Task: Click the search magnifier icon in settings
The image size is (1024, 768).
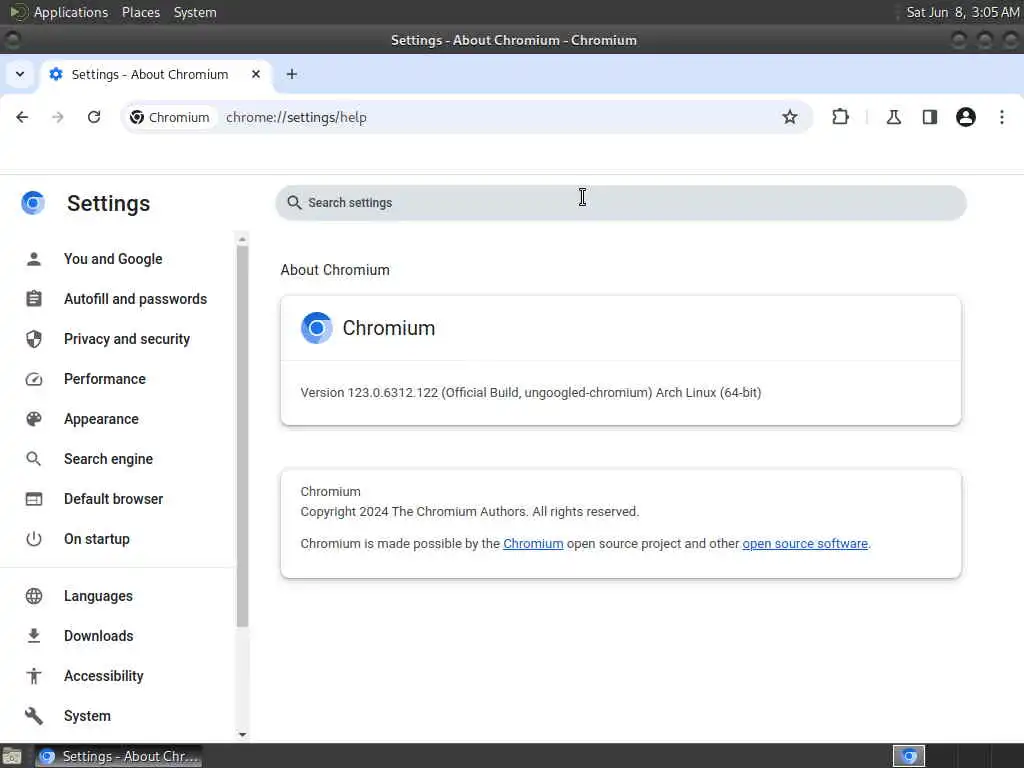Action: pos(295,202)
